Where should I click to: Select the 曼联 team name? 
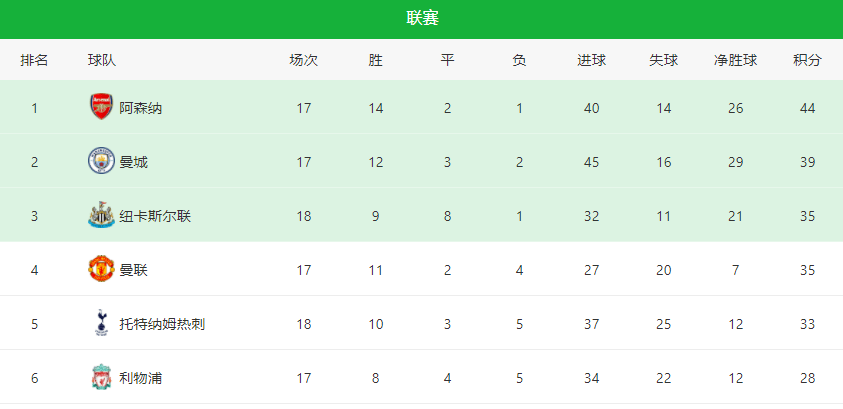[x=134, y=270]
